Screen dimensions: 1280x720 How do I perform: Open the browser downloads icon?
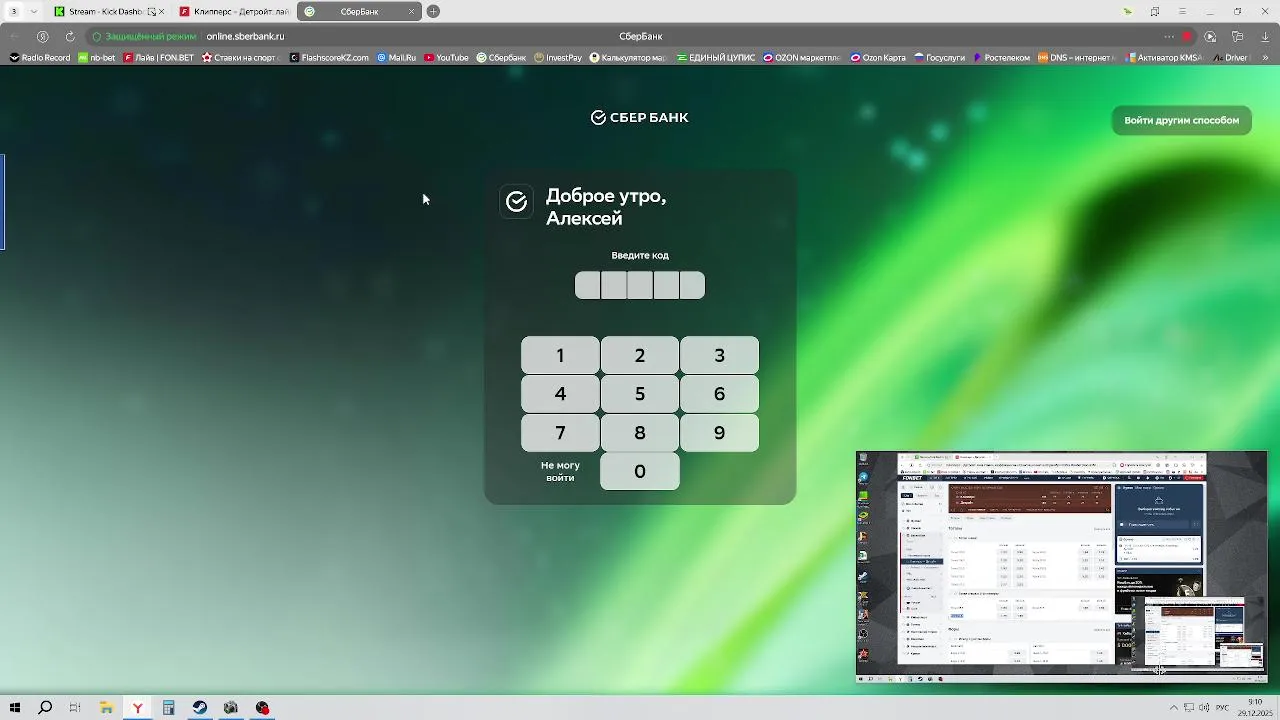(x=1264, y=36)
